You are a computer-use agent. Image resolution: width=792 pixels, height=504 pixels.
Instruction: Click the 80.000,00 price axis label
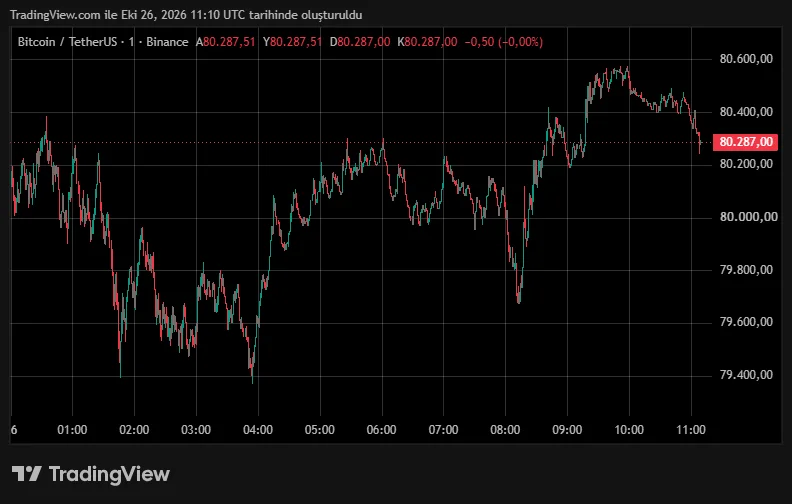[x=749, y=217]
